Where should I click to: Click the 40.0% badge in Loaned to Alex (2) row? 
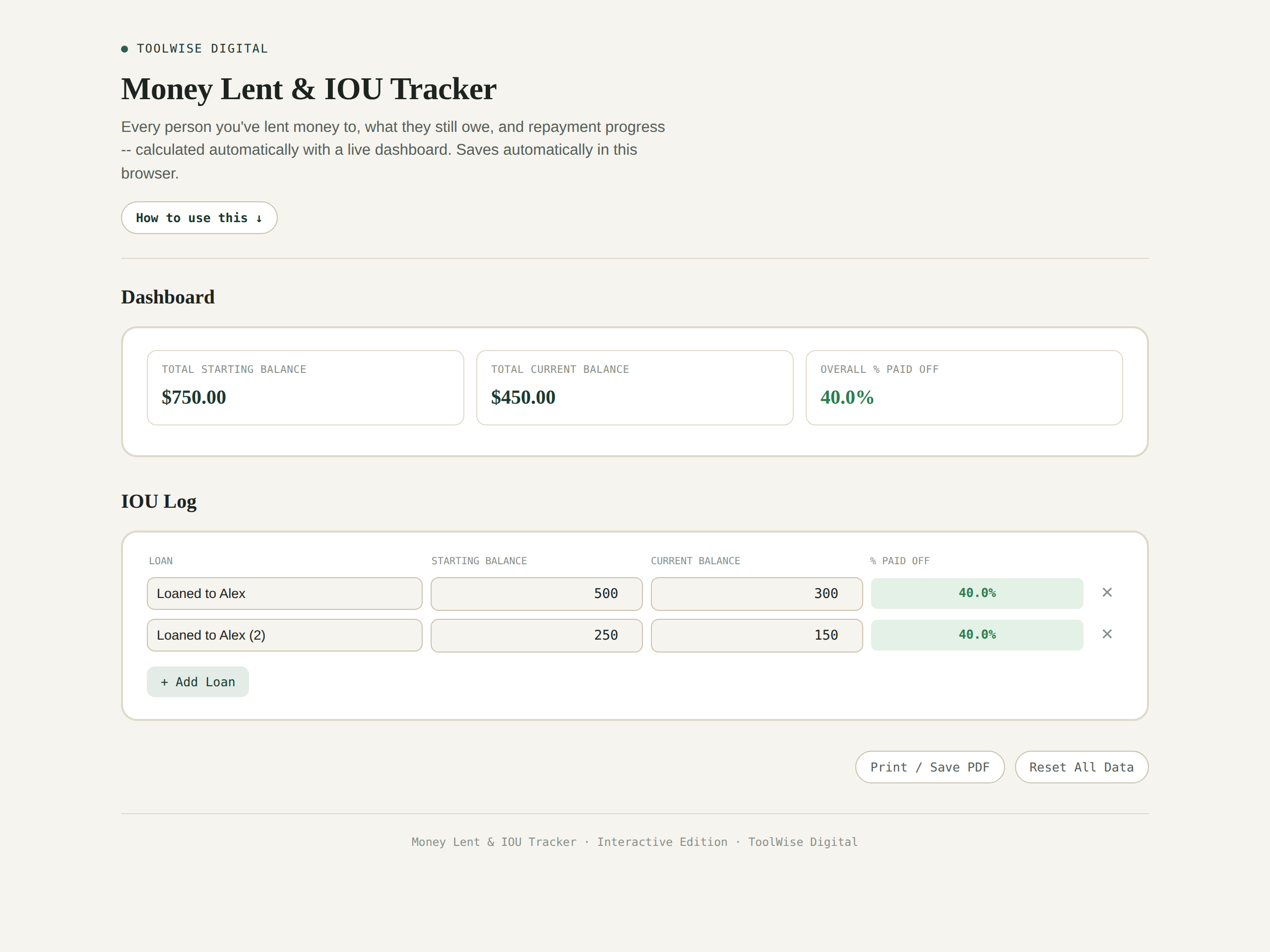point(977,635)
